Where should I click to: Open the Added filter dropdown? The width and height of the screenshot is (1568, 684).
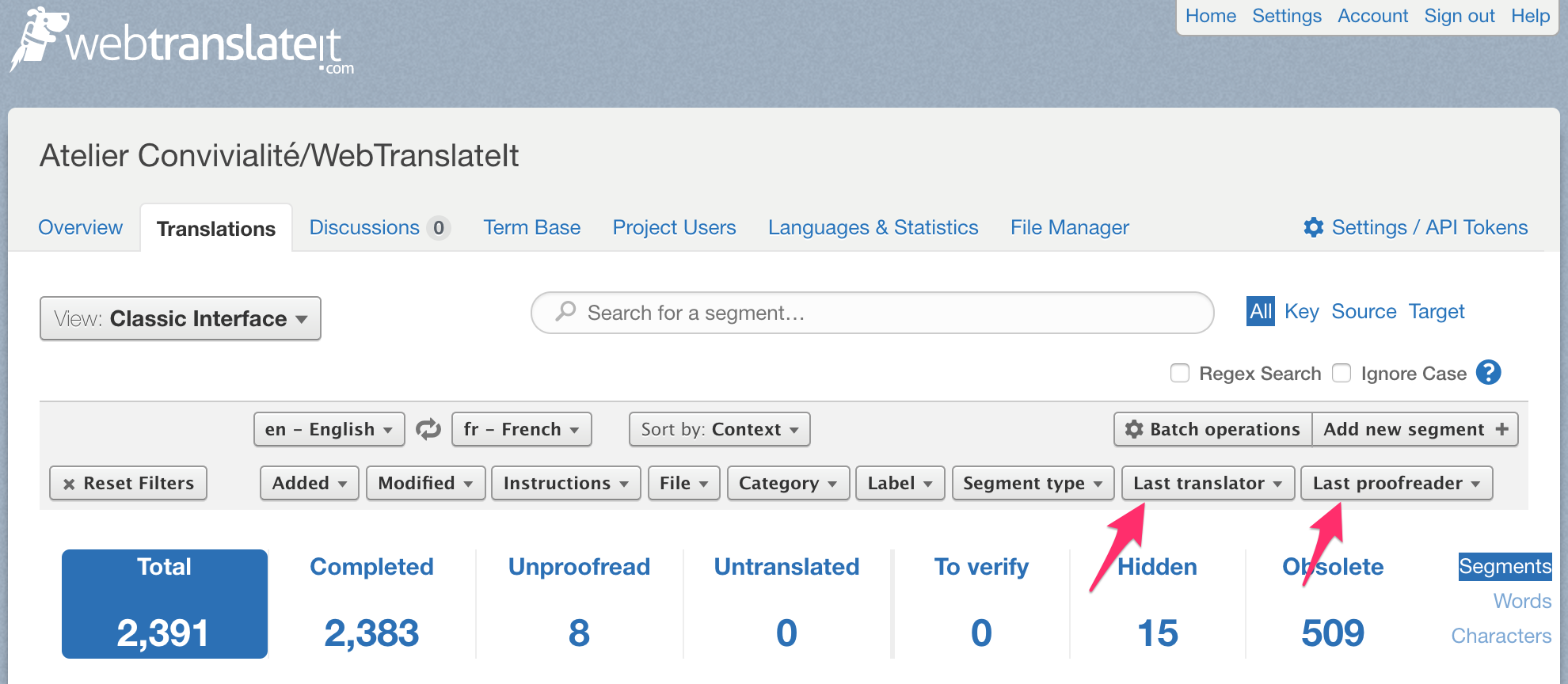[x=310, y=483]
